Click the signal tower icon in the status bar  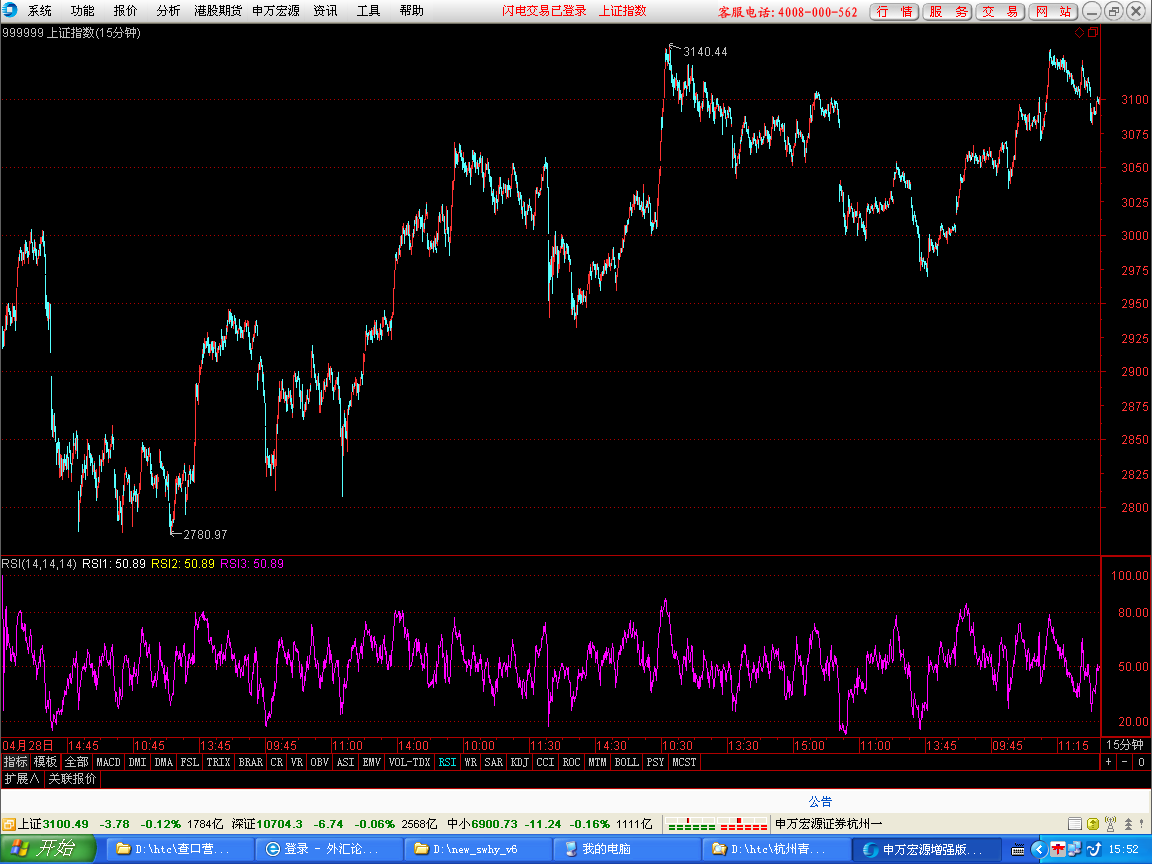(1110, 824)
